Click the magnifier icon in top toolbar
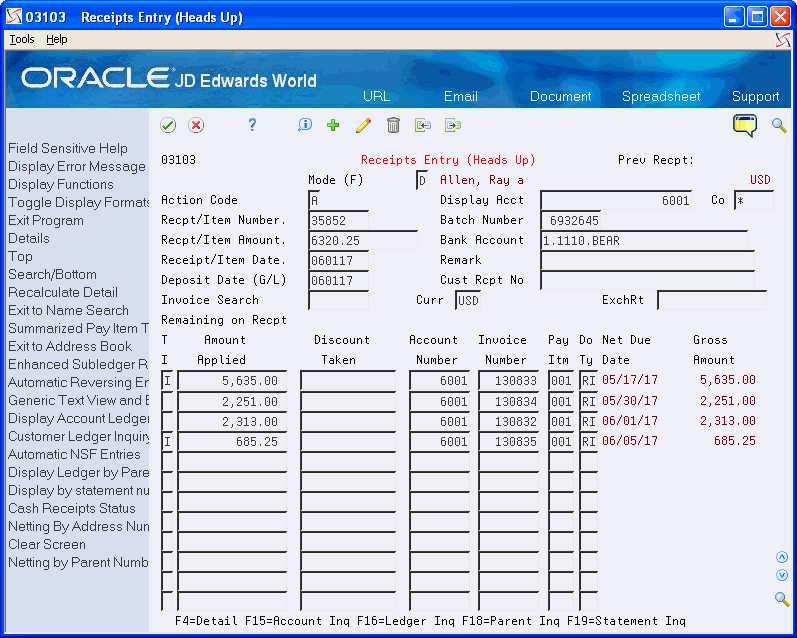This screenshot has width=797, height=638. [x=779, y=125]
